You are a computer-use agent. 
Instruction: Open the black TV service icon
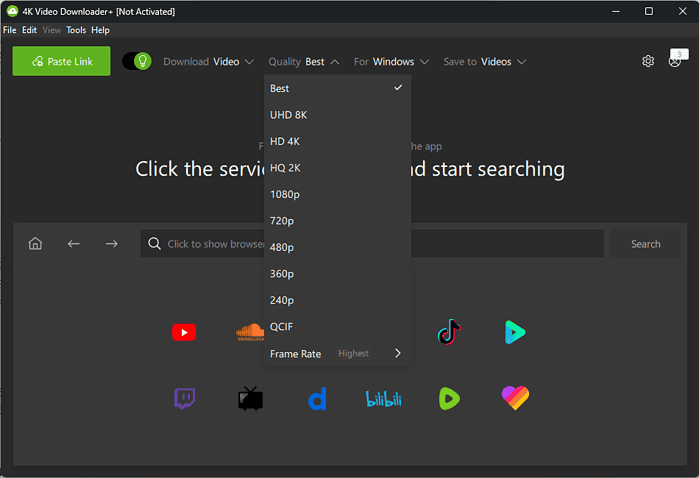[x=250, y=398]
